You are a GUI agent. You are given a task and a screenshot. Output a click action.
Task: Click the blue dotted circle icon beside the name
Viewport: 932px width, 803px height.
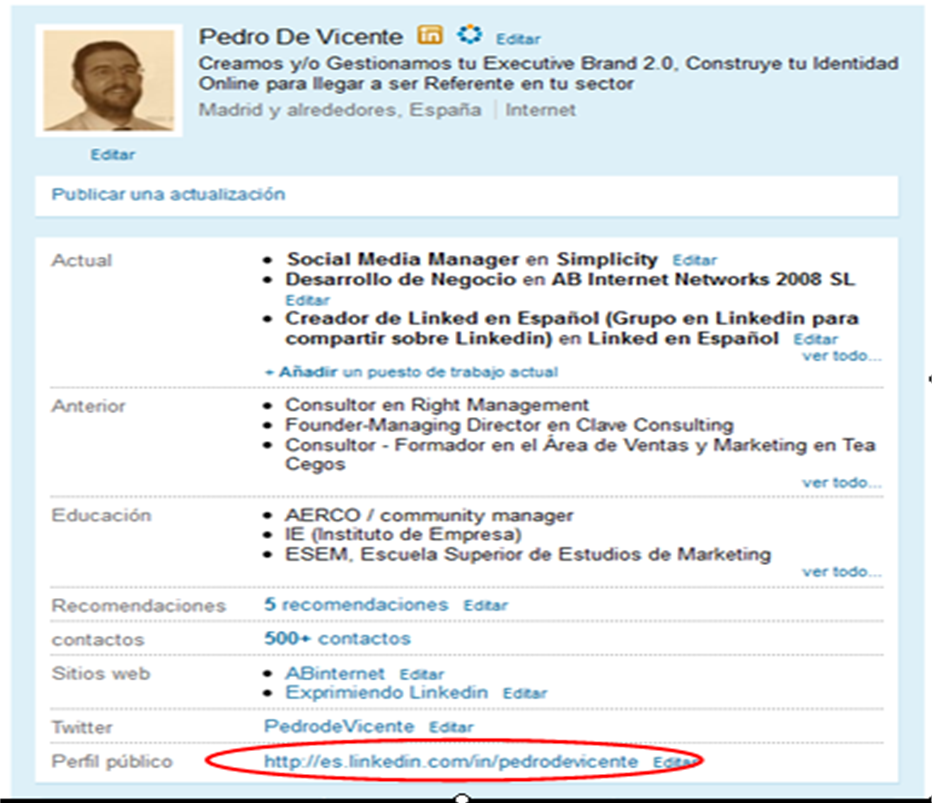pyautogui.click(x=470, y=34)
